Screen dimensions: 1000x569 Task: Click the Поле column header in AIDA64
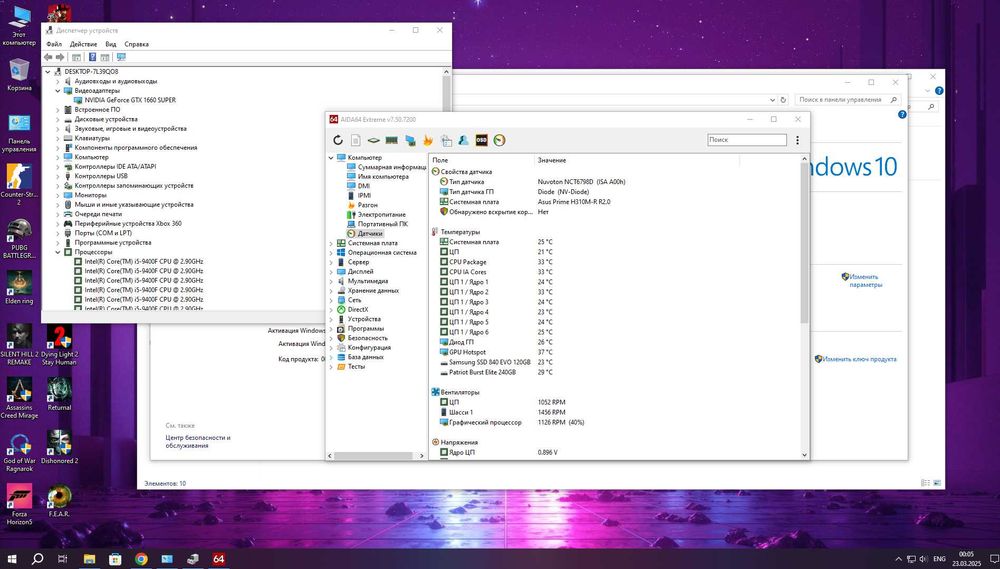tap(482, 161)
